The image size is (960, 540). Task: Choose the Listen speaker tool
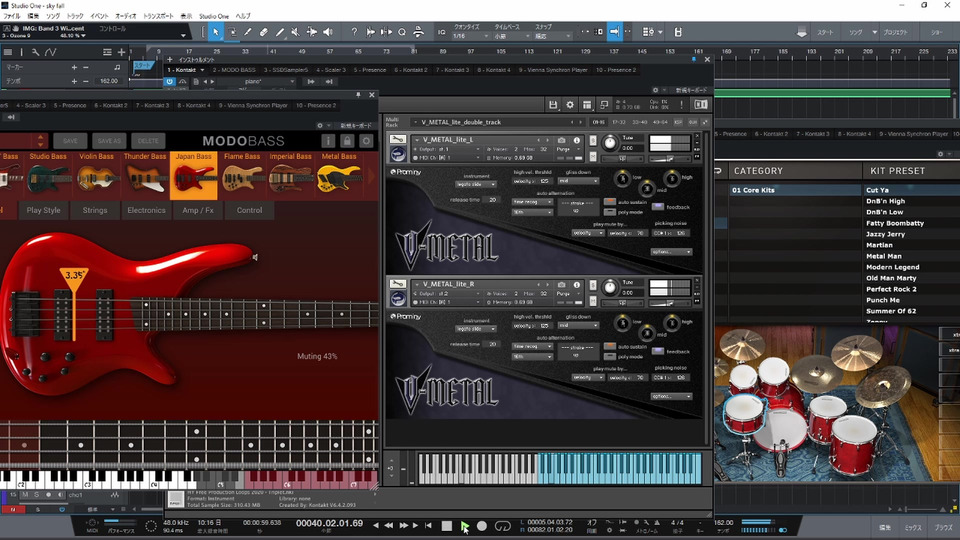coord(328,32)
